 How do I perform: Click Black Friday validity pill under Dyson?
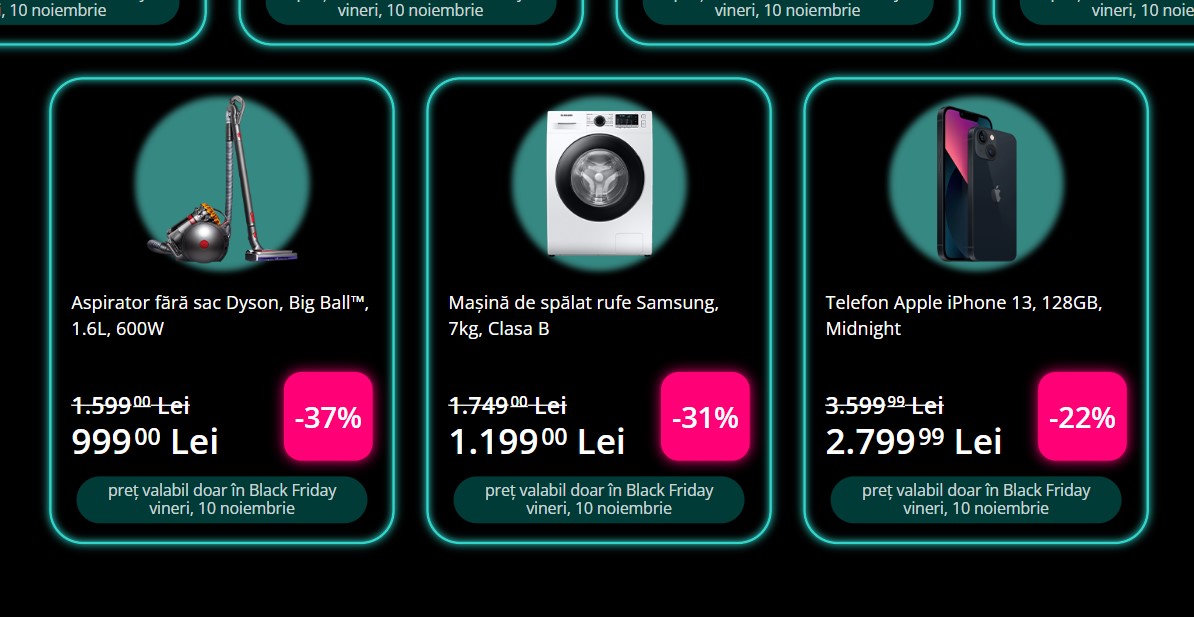pyautogui.click(x=222, y=500)
